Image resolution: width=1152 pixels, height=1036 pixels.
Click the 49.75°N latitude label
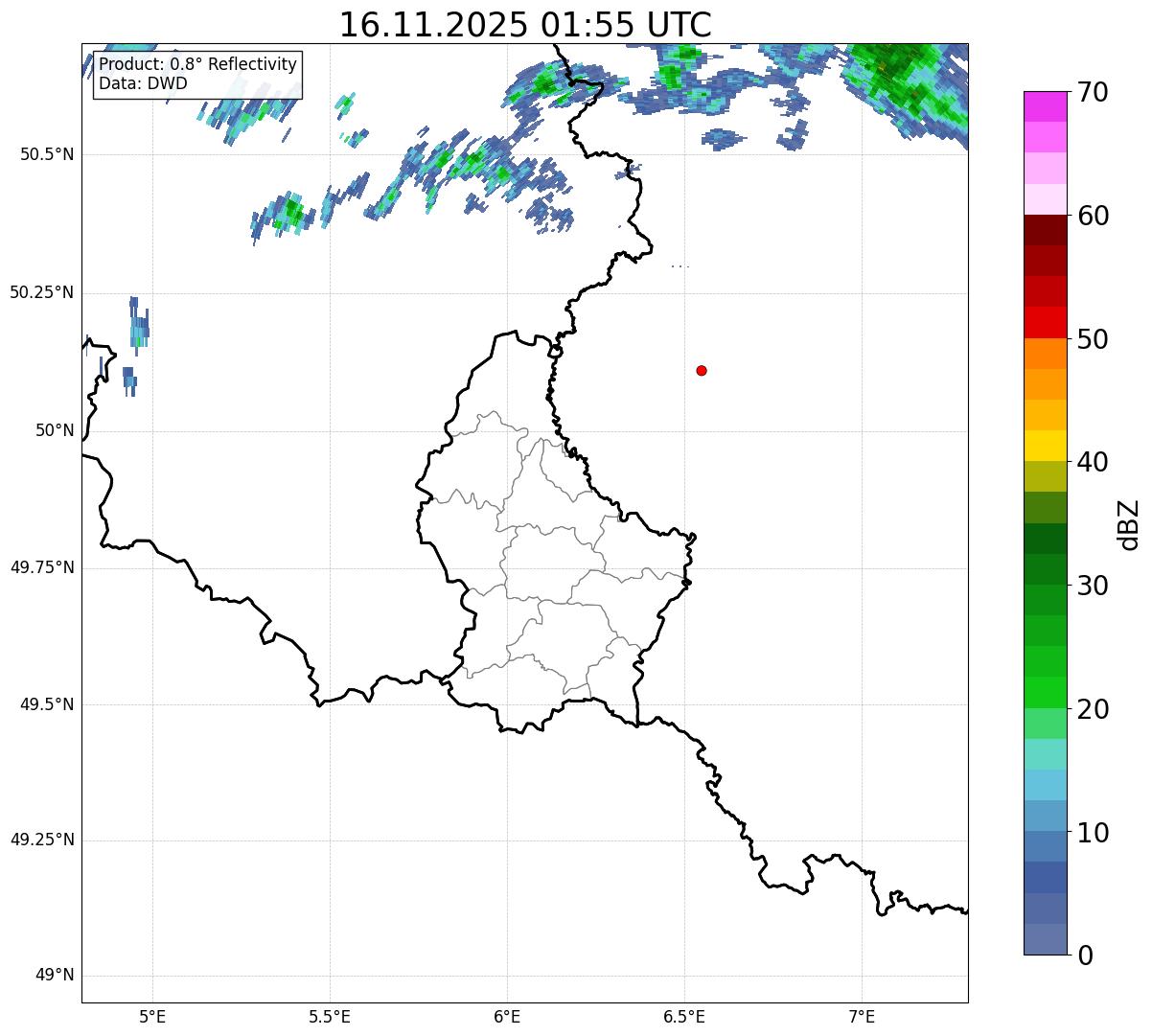(x=42, y=567)
